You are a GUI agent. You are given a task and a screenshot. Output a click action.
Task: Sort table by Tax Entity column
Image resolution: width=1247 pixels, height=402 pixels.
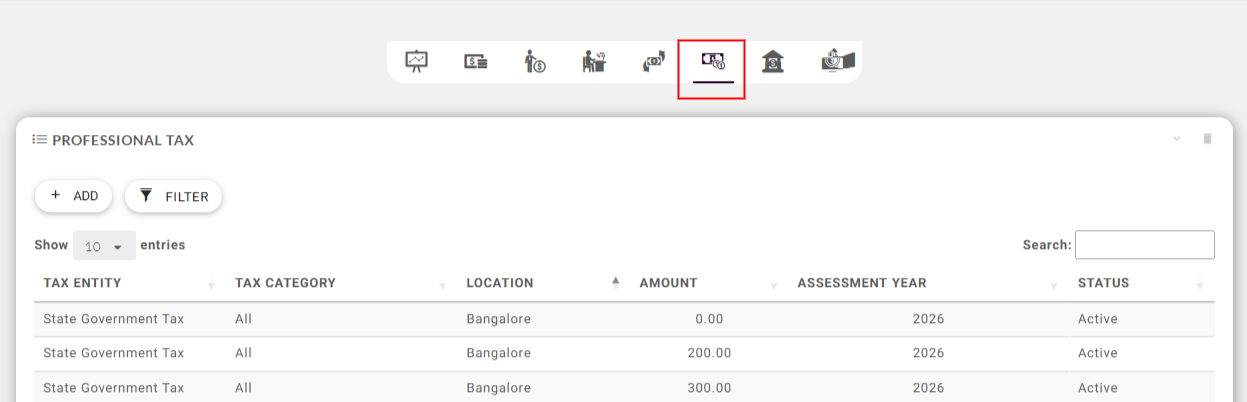click(82, 283)
